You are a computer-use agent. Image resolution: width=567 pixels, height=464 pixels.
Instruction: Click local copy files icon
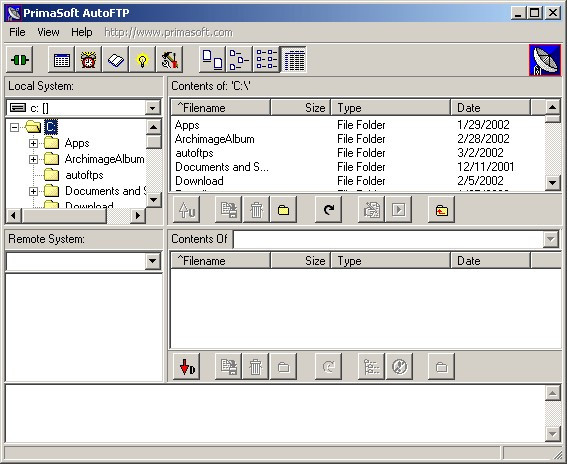(229, 209)
